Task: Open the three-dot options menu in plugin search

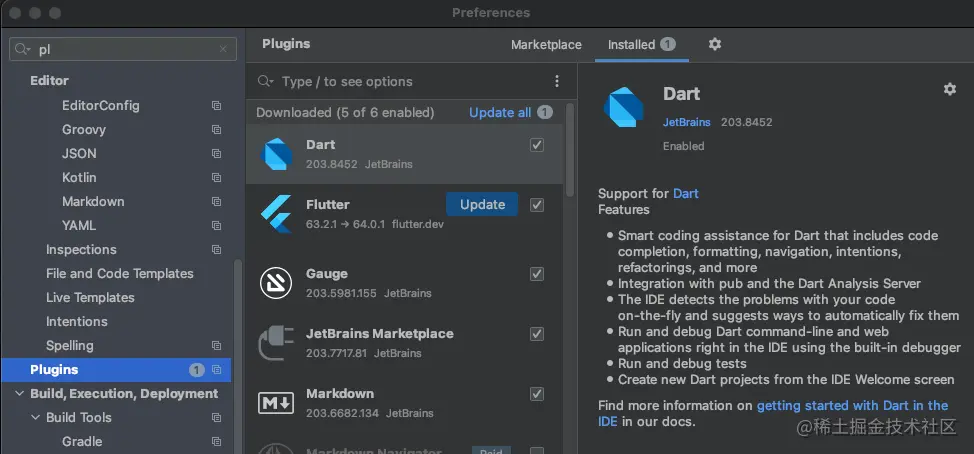Action: (557, 82)
